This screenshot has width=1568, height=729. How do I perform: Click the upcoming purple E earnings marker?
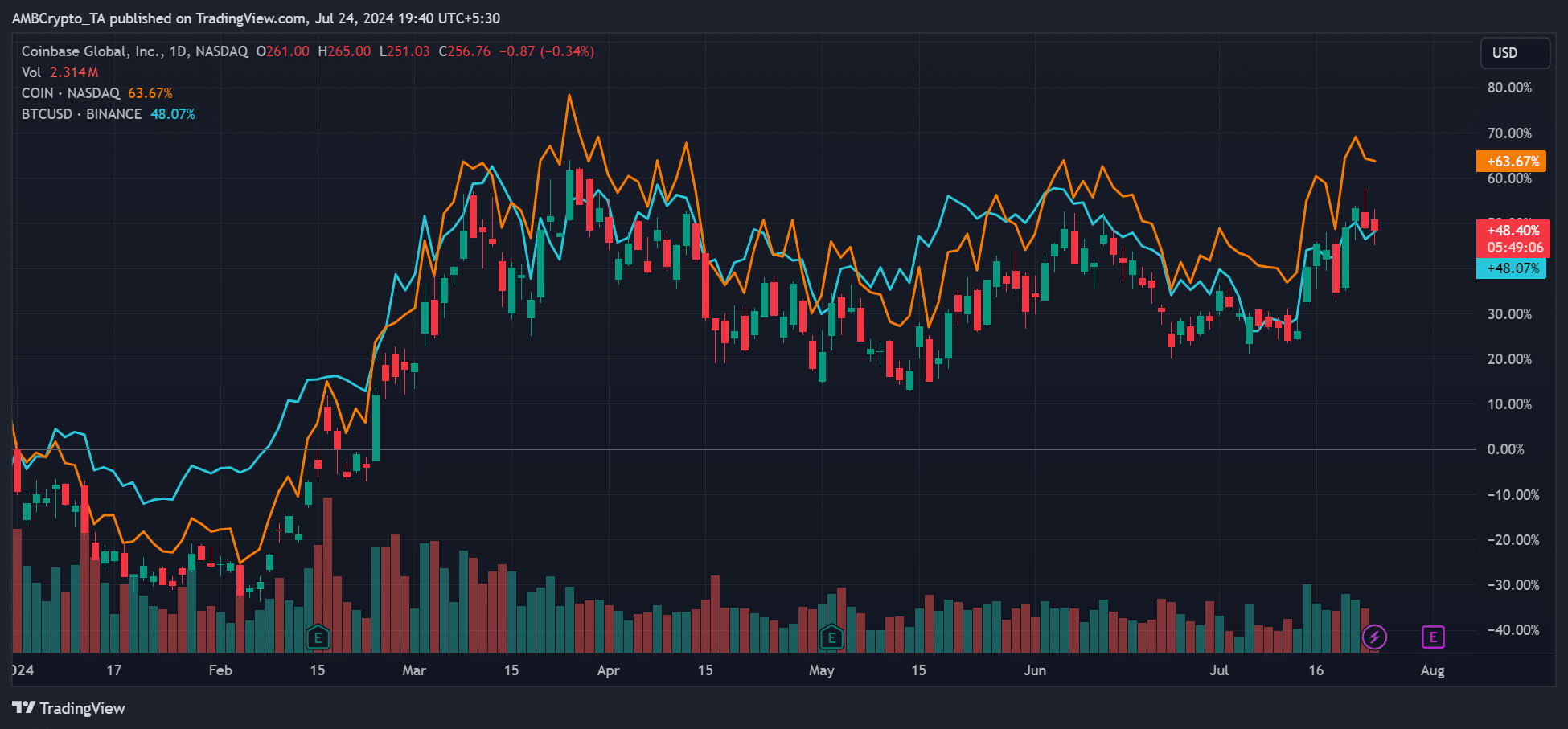coord(1433,637)
